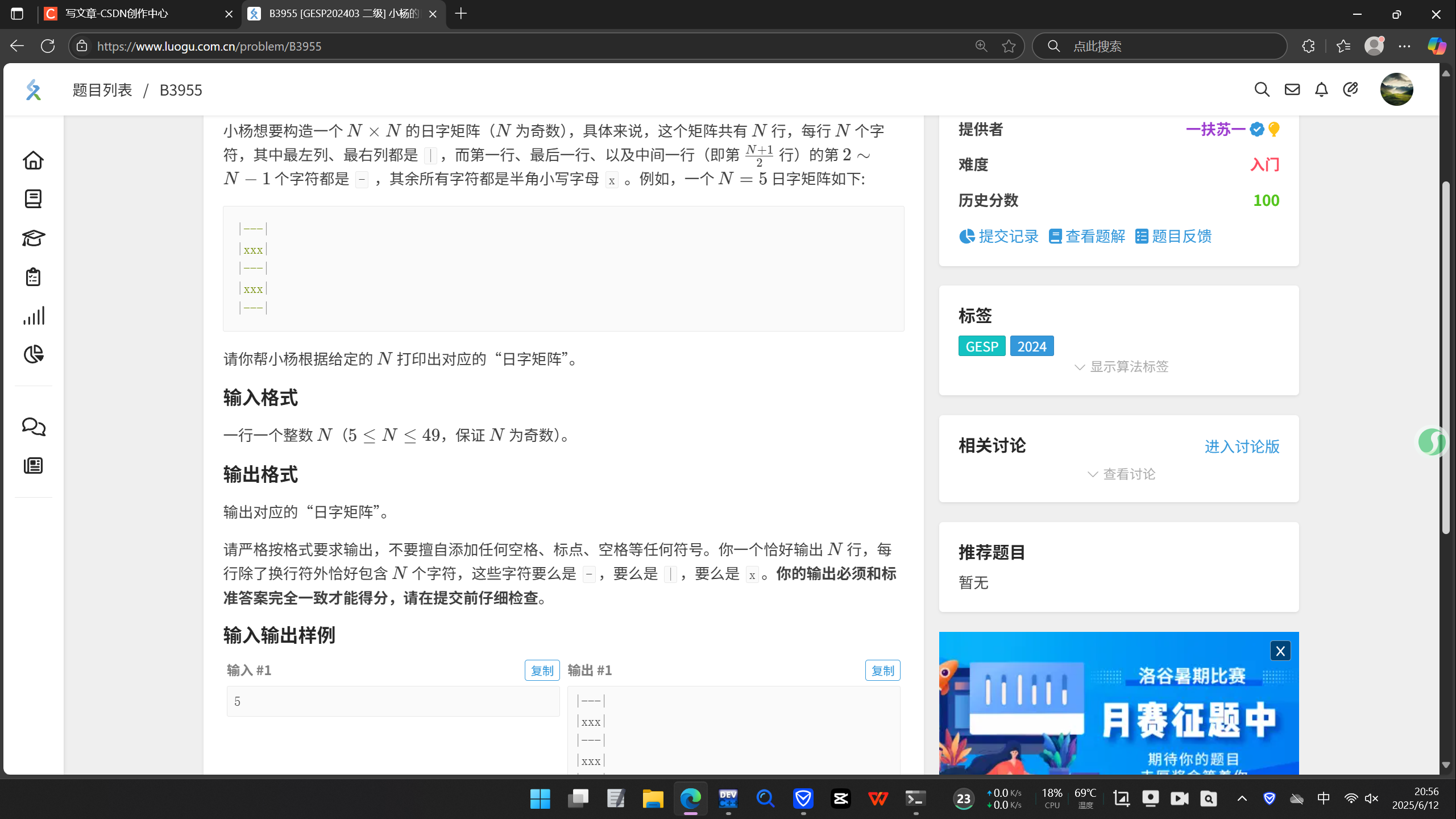Open the home icon in left sidebar

click(33, 160)
